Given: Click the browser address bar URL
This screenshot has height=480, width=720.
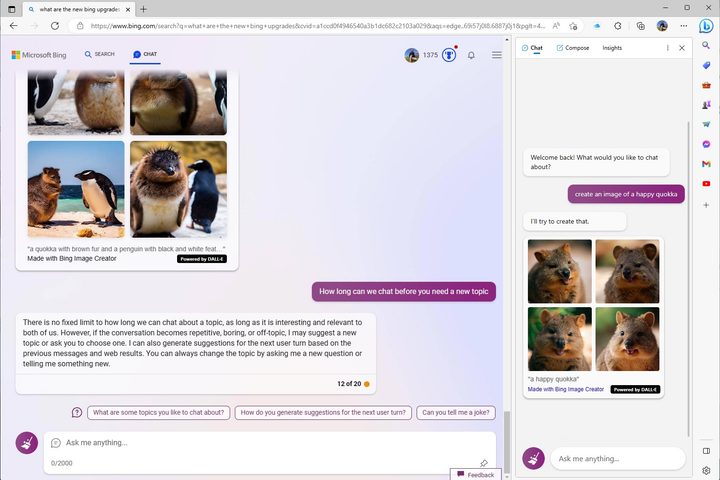Looking at the screenshot, I should [x=318, y=26].
